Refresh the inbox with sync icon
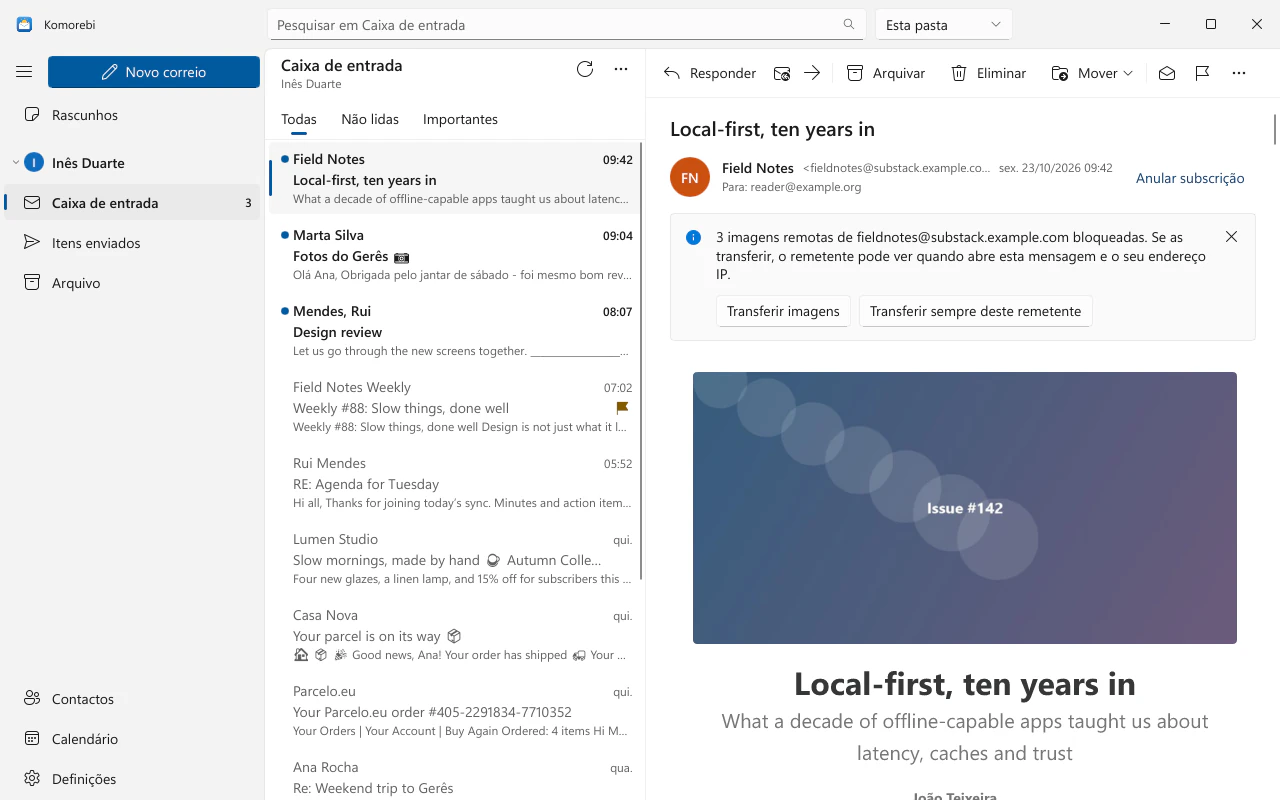 coord(585,69)
